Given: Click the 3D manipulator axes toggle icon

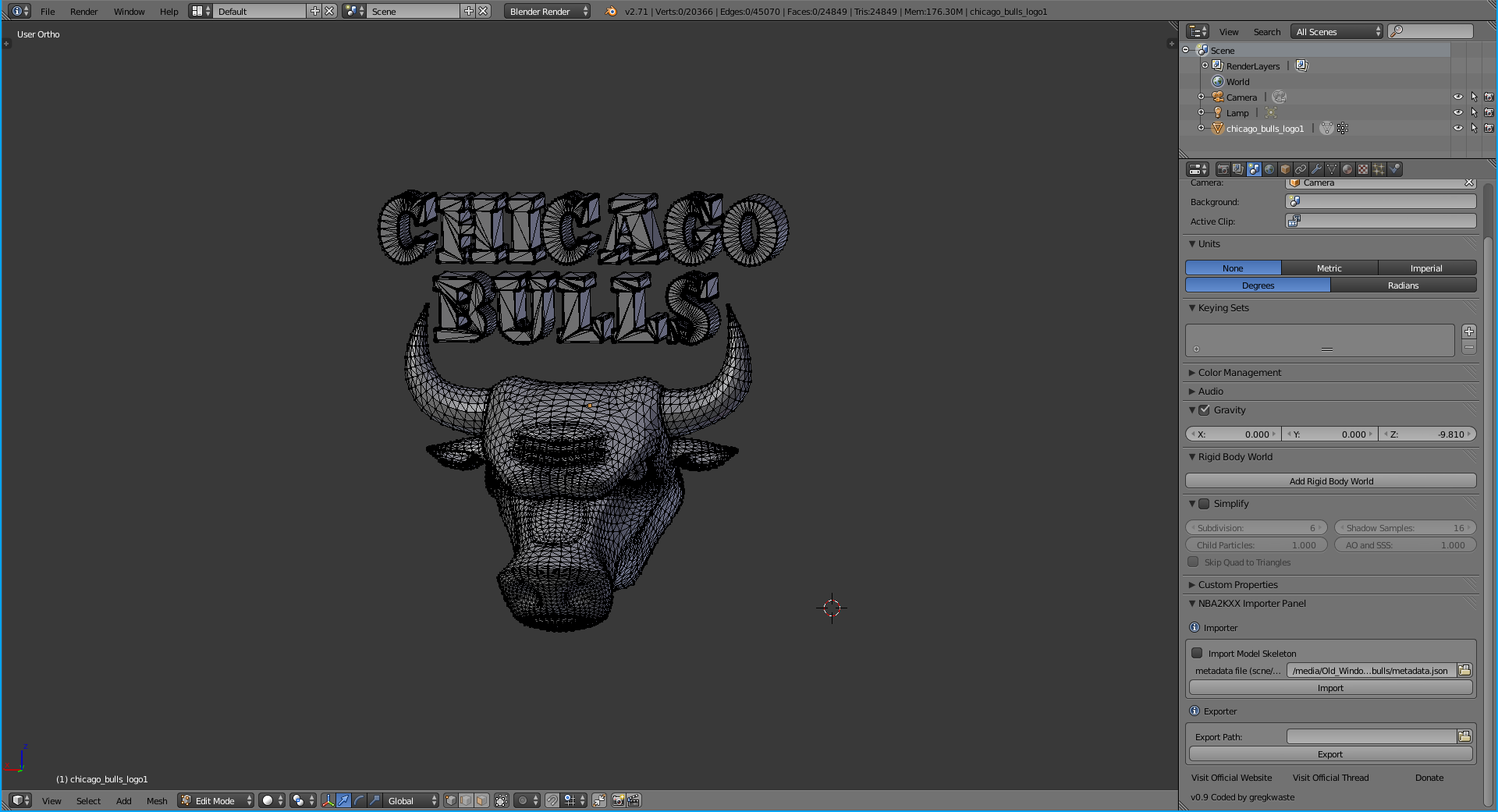Looking at the screenshot, I should click(x=328, y=800).
